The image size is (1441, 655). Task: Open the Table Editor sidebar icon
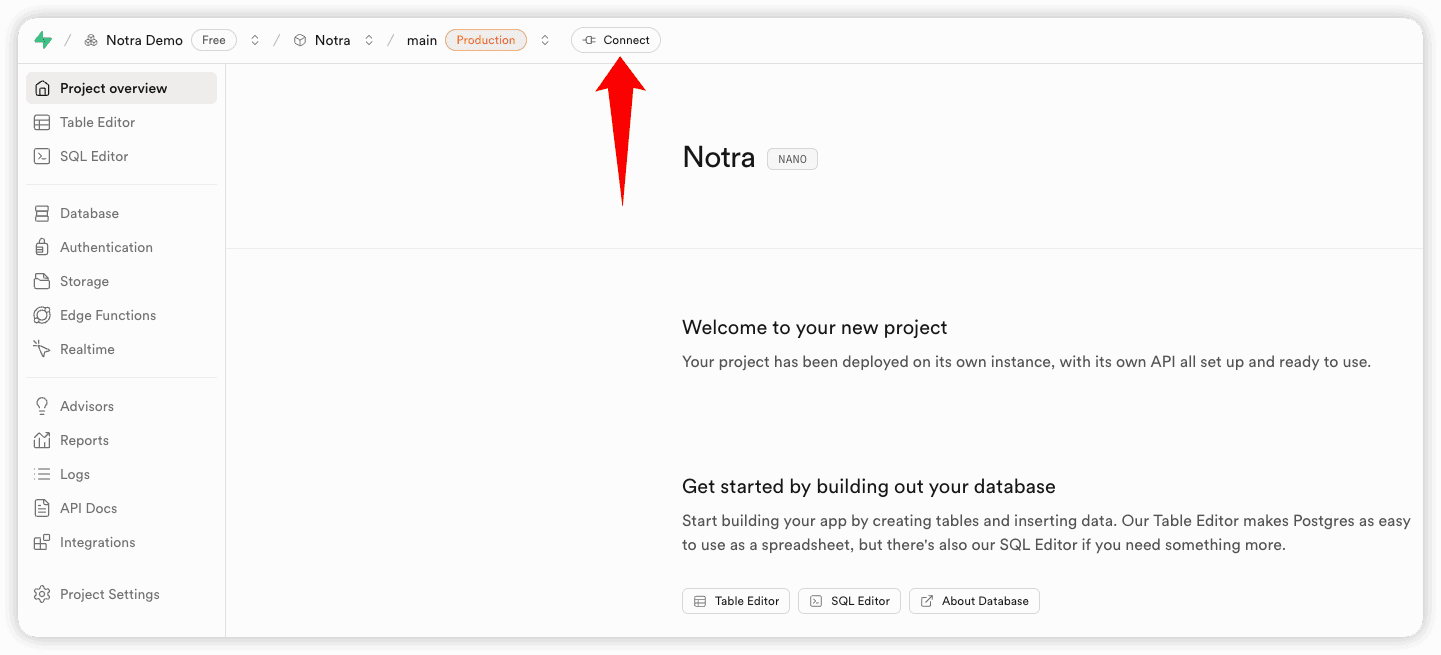[x=42, y=123]
